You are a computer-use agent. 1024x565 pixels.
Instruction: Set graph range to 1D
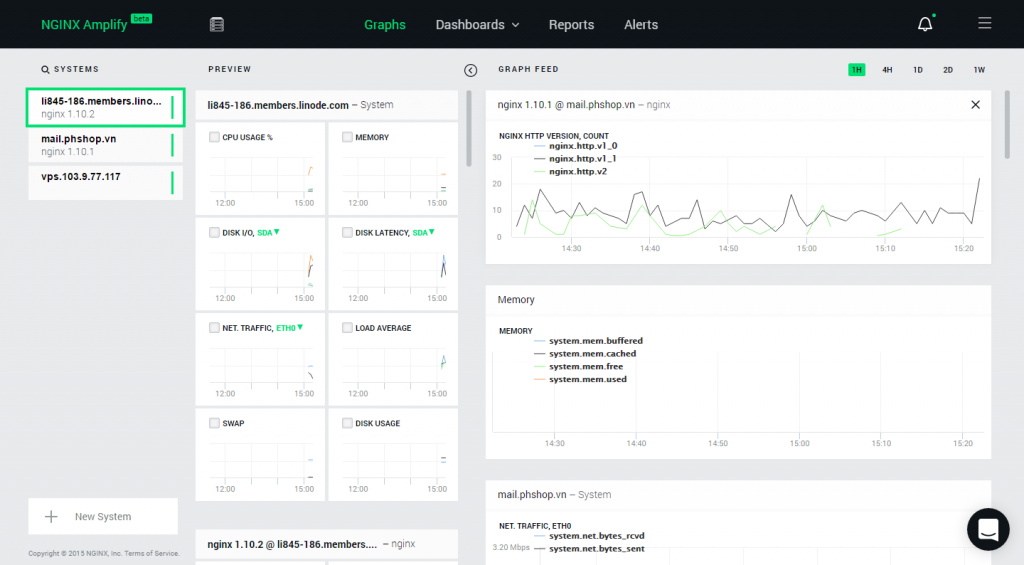[x=918, y=70]
